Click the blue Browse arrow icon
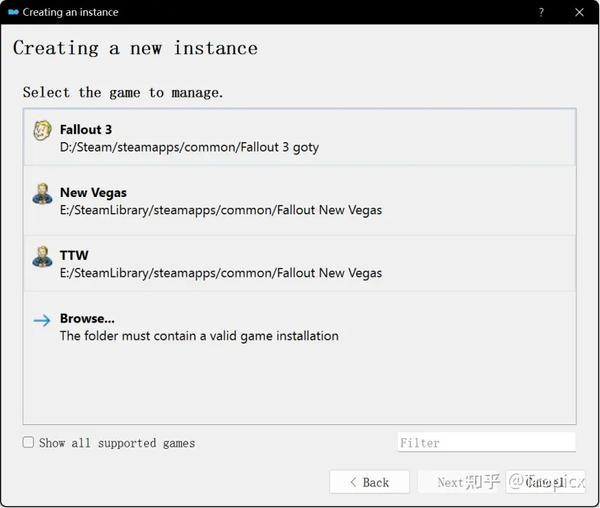Image resolution: width=600 pixels, height=508 pixels. tap(42, 320)
